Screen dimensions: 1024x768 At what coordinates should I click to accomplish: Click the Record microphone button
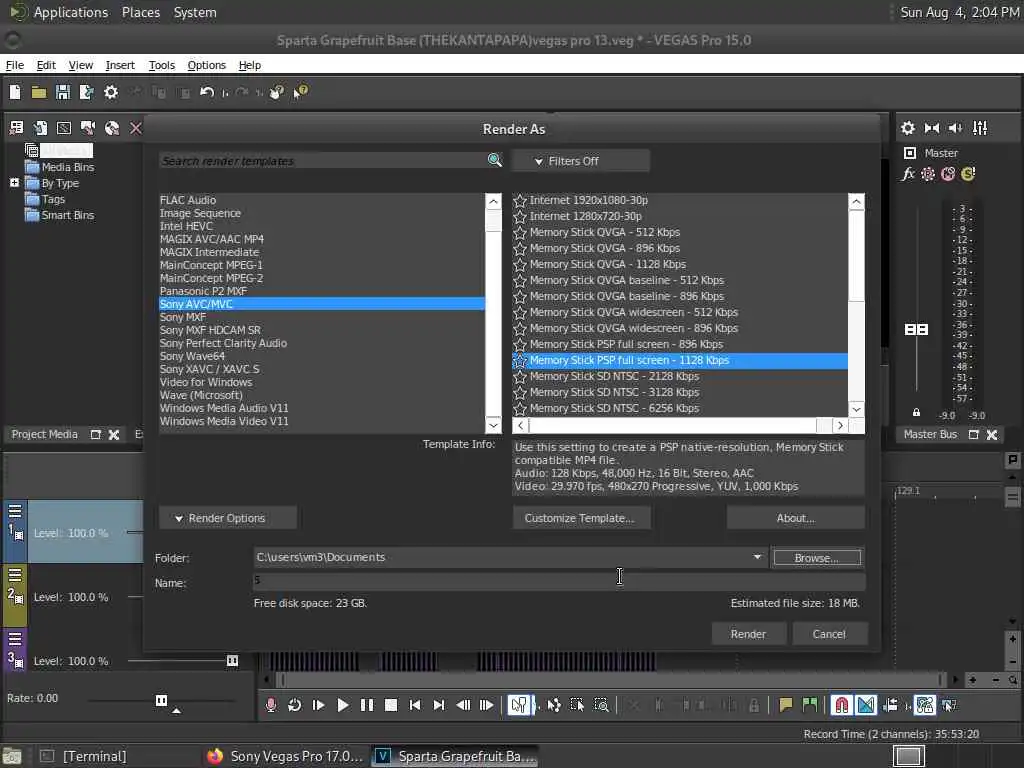click(x=270, y=705)
